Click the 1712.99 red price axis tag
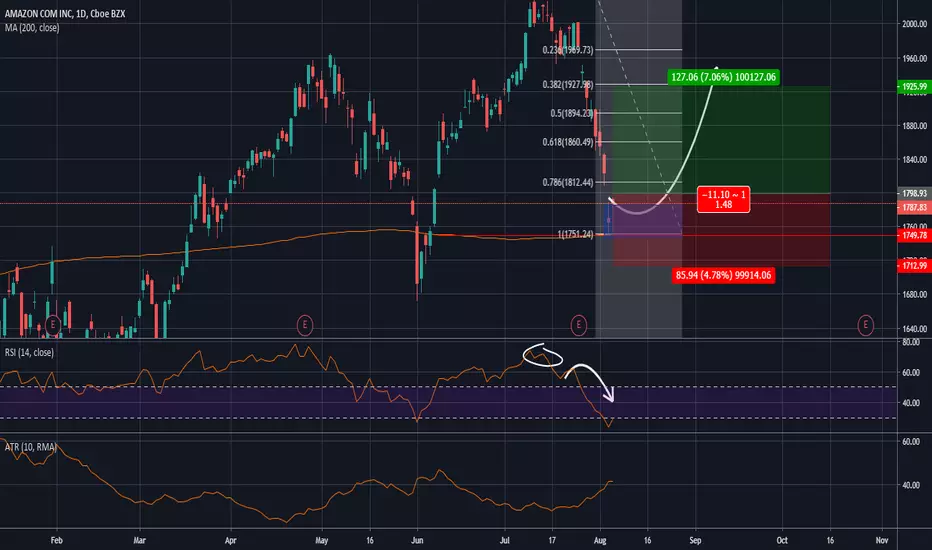This screenshot has width=932, height=550. tap(914, 266)
